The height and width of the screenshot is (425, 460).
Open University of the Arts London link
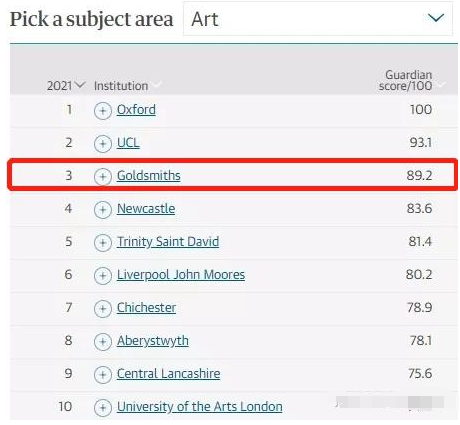click(x=199, y=407)
